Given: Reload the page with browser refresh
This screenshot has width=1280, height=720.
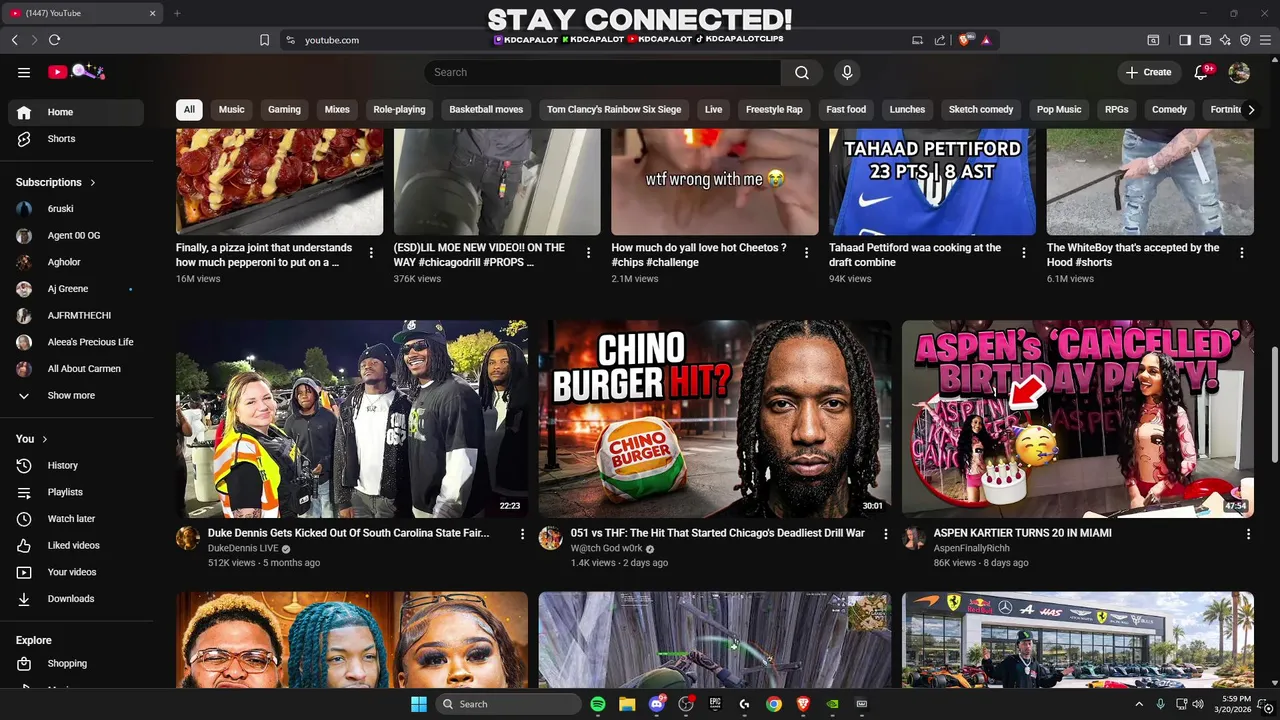Looking at the screenshot, I should pyautogui.click(x=54, y=40).
